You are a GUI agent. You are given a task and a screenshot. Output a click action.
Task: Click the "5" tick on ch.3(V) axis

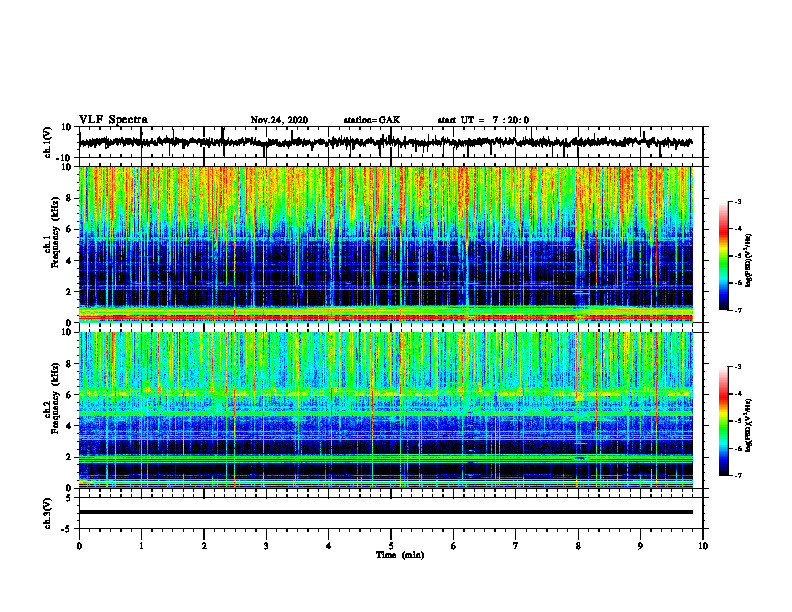tap(70, 498)
